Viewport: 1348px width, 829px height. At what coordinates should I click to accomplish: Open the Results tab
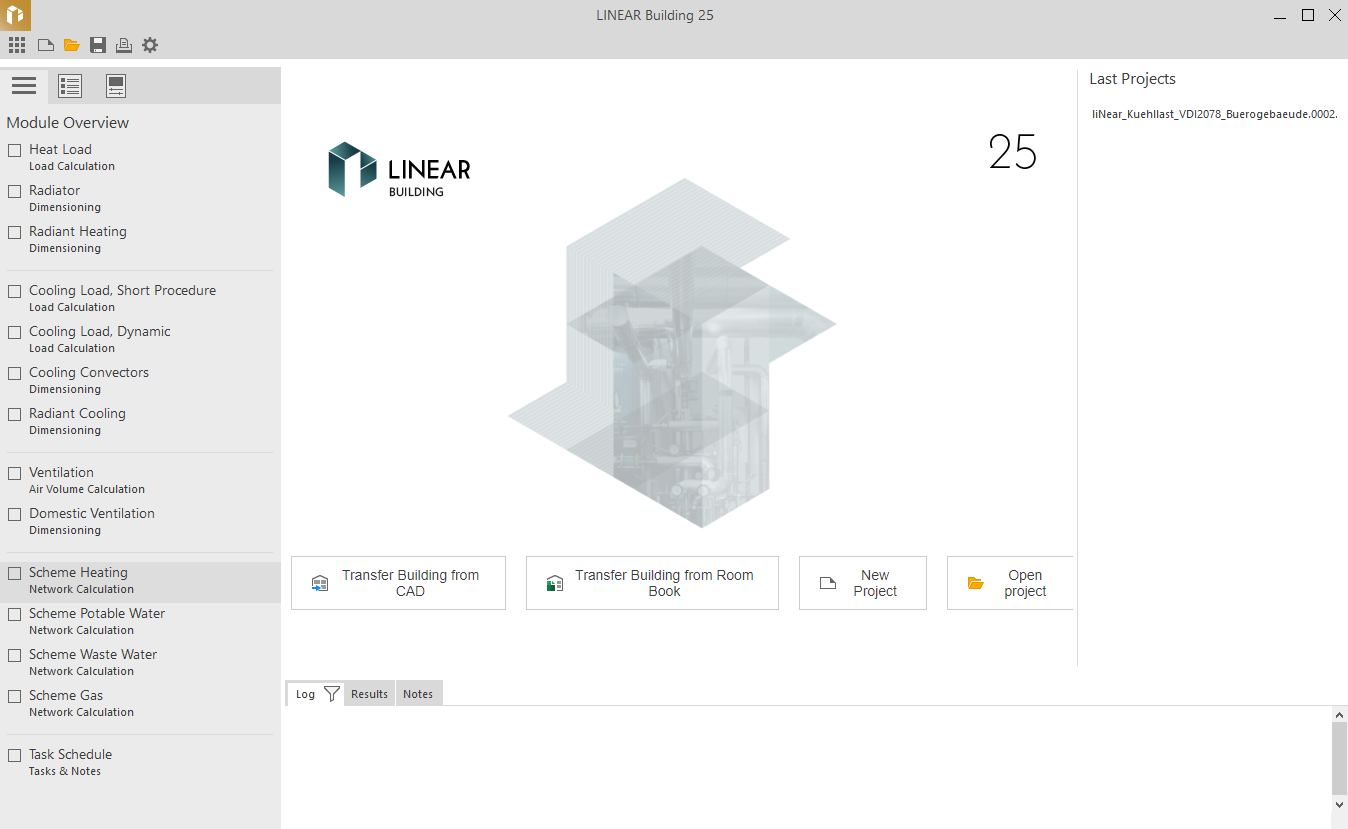(369, 694)
